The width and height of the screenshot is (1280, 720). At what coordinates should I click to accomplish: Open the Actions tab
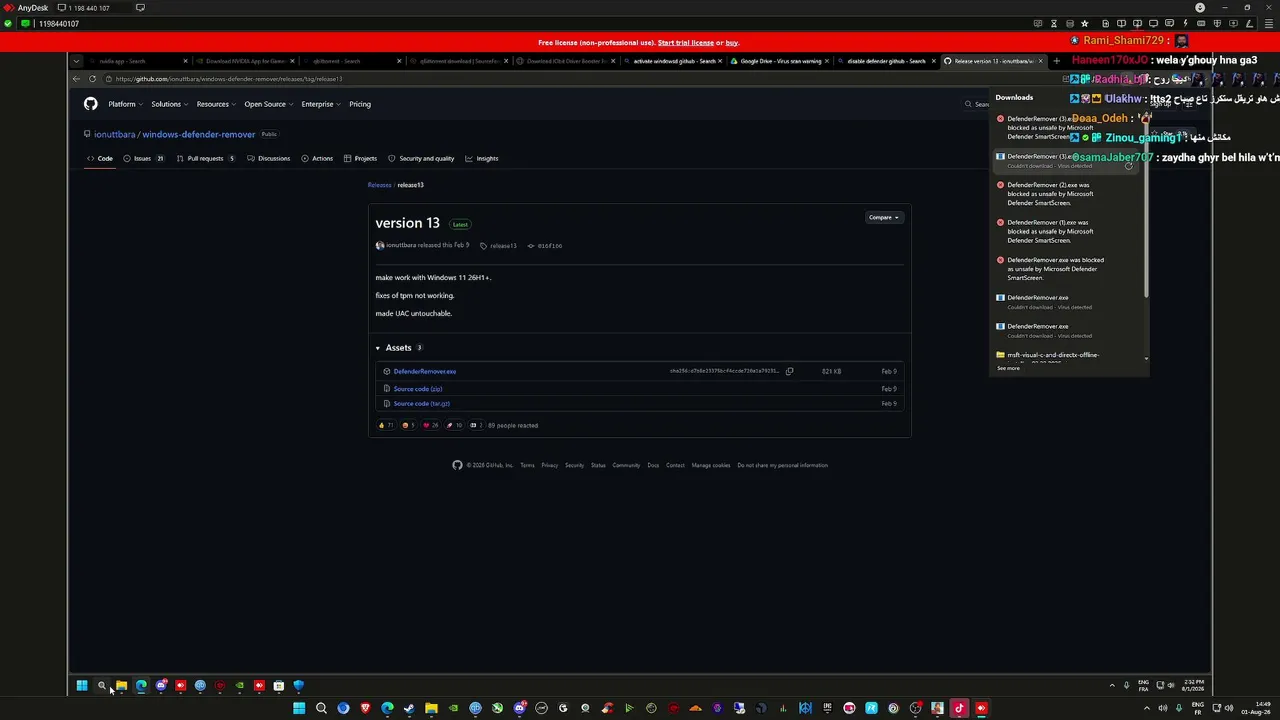[317, 158]
